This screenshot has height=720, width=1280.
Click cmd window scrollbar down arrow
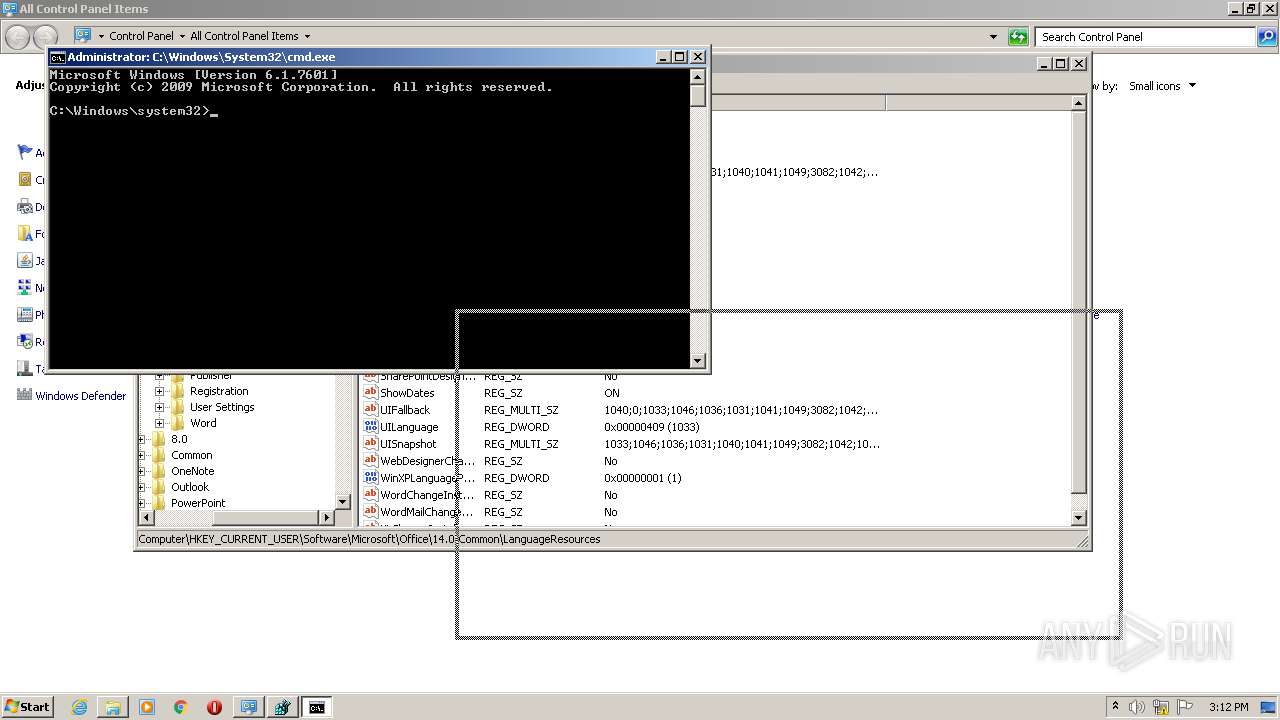pos(698,361)
